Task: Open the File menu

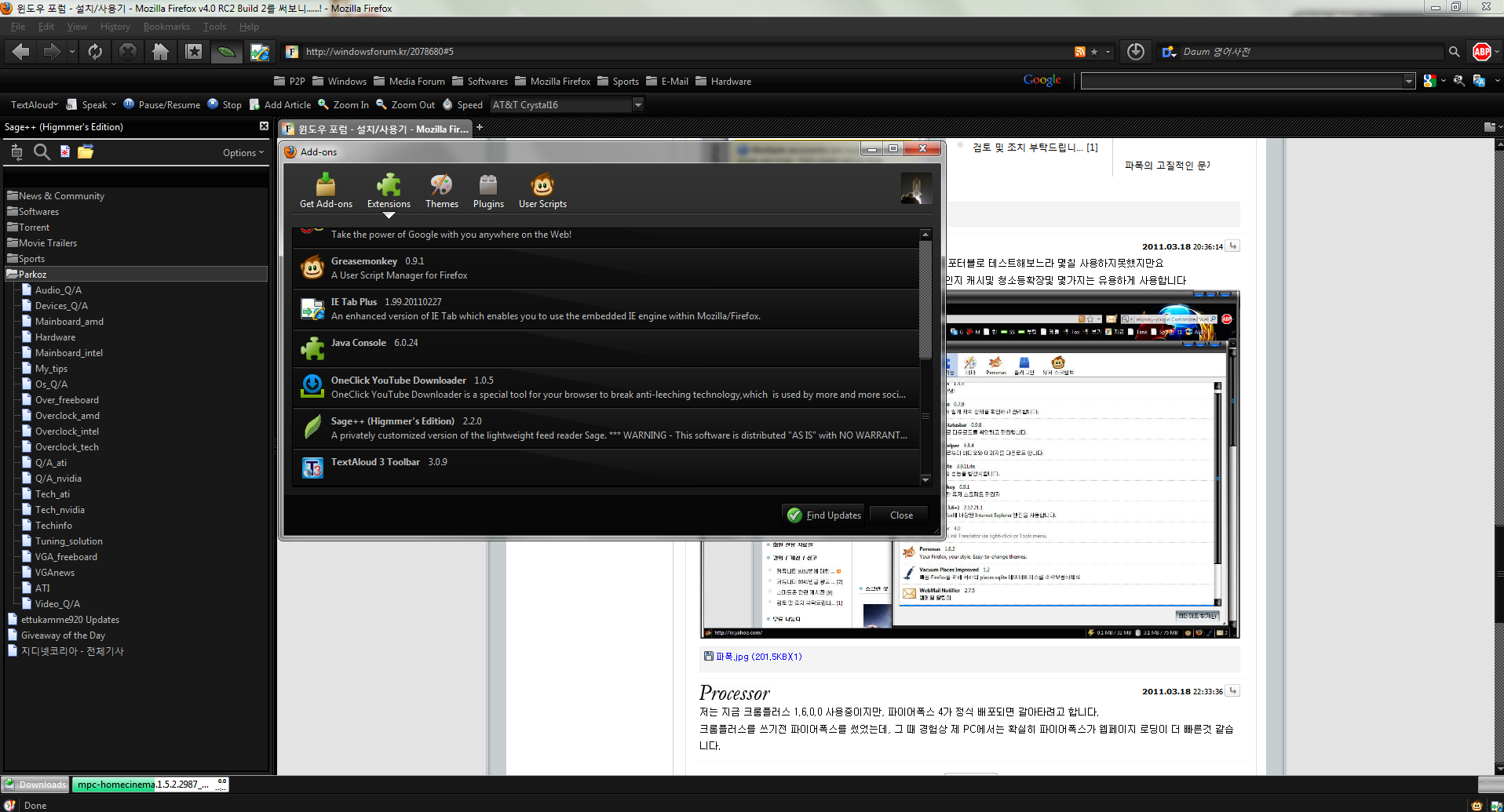Action: pos(18,26)
